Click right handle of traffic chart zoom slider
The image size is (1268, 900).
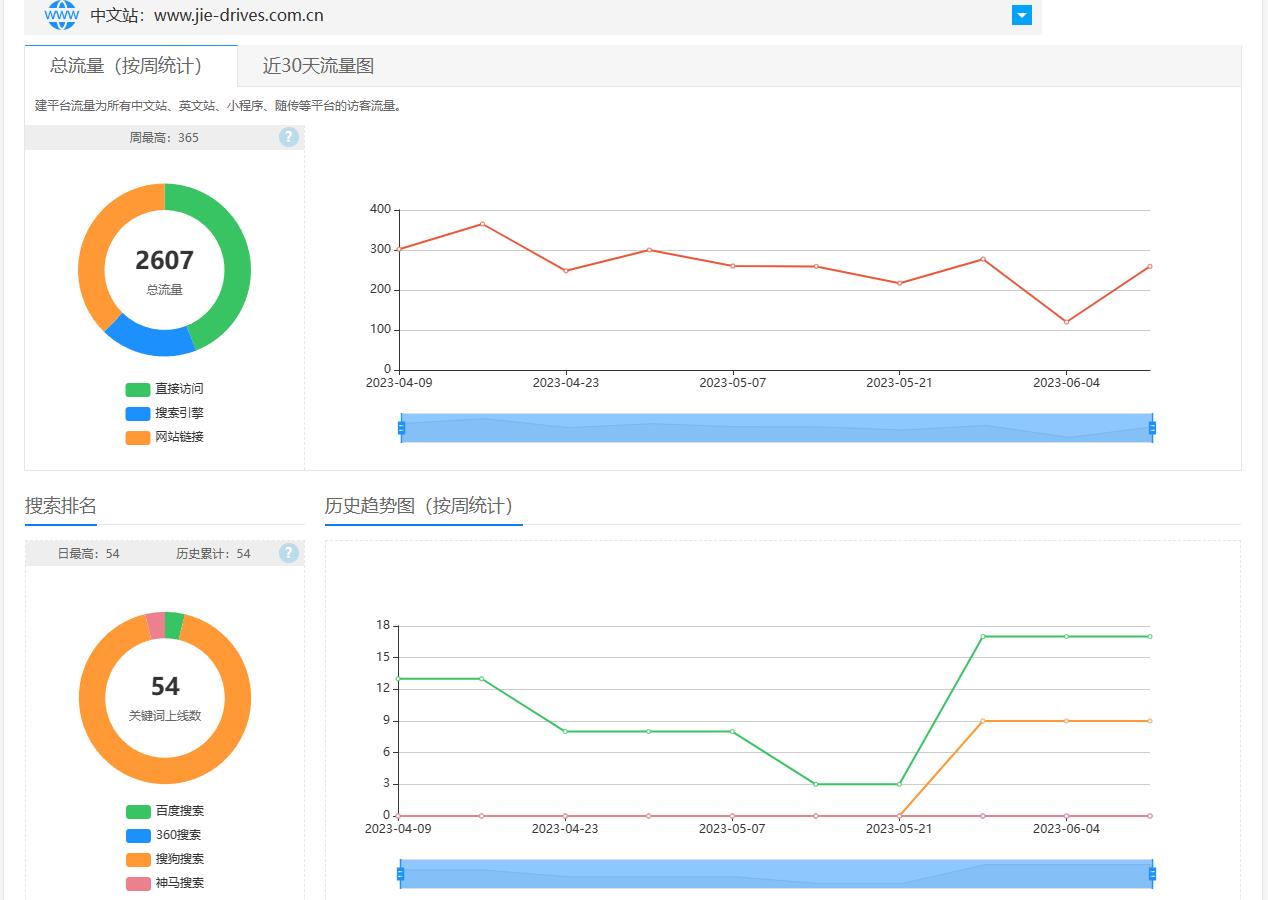[x=1152, y=428]
